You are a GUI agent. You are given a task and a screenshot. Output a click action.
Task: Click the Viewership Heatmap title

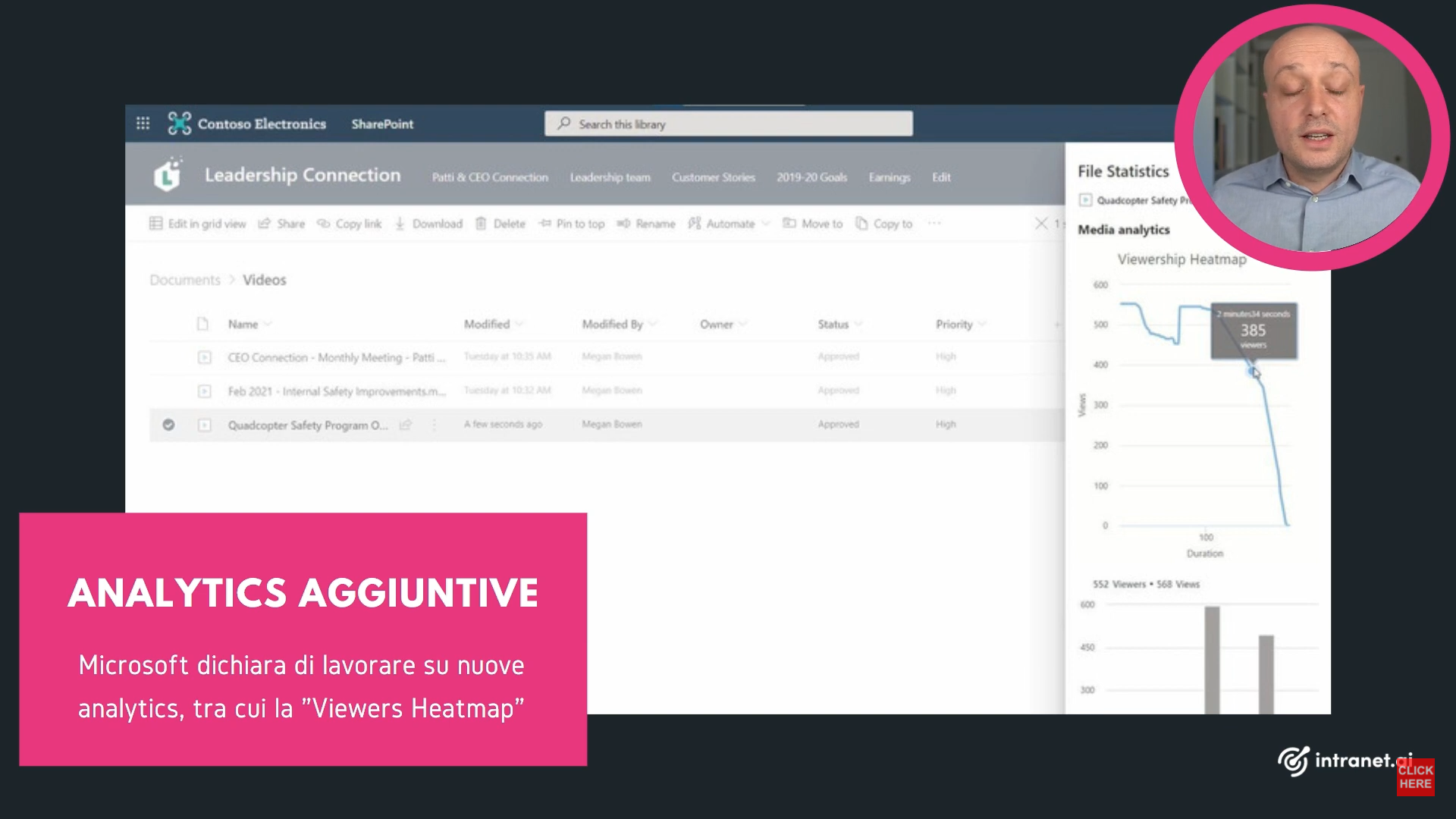(1181, 259)
